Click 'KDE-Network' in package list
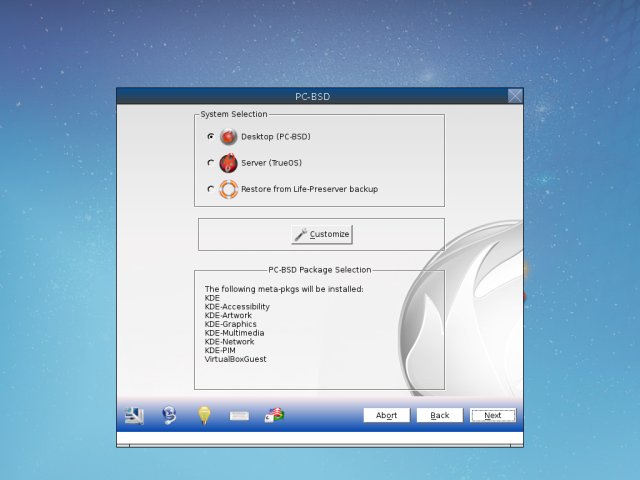This screenshot has height=480, width=640. [229, 342]
